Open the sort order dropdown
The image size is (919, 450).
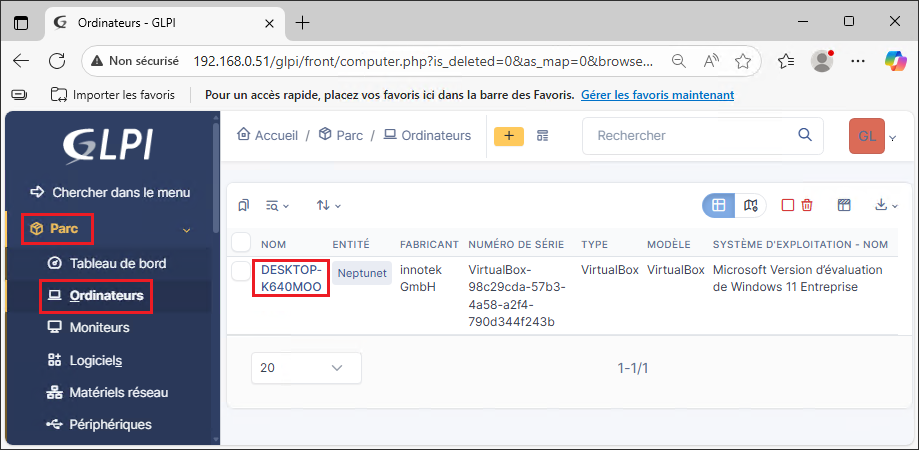click(x=328, y=205)
